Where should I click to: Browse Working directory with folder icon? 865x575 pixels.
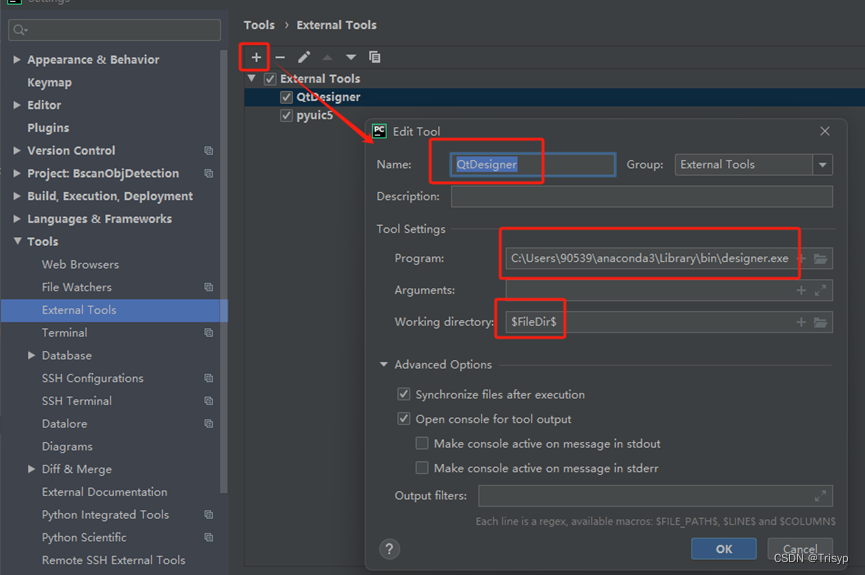tap(820, 322)
